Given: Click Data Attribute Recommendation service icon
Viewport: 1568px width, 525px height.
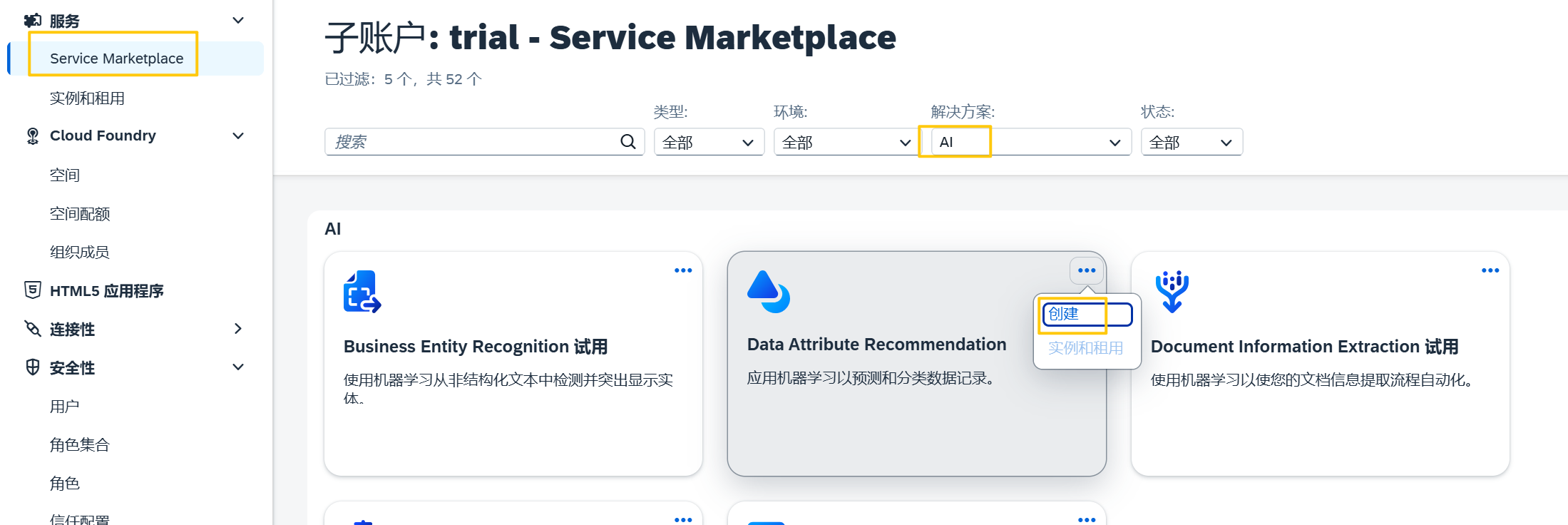Looking at the screenshot, I should pyautogui.click(x=769, y=292).
